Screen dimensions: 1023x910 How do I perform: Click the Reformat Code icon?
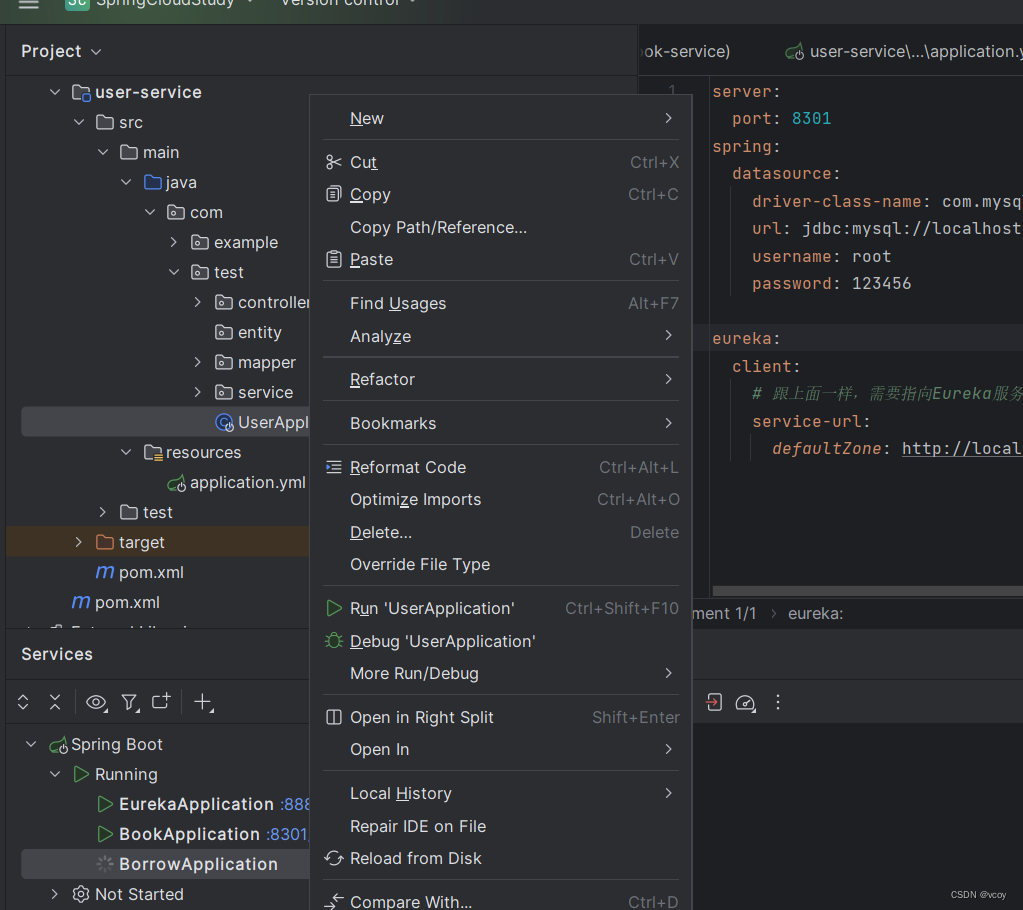[333, 467]
